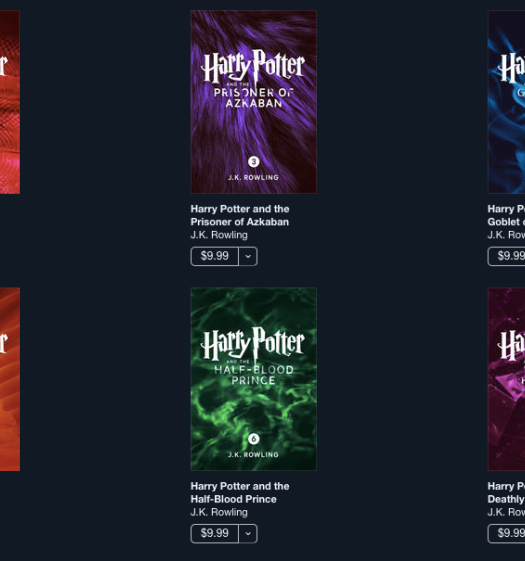525x561 pixels.
Task: Open the Prisoner of Azkaban book cover
Action: 253,102
